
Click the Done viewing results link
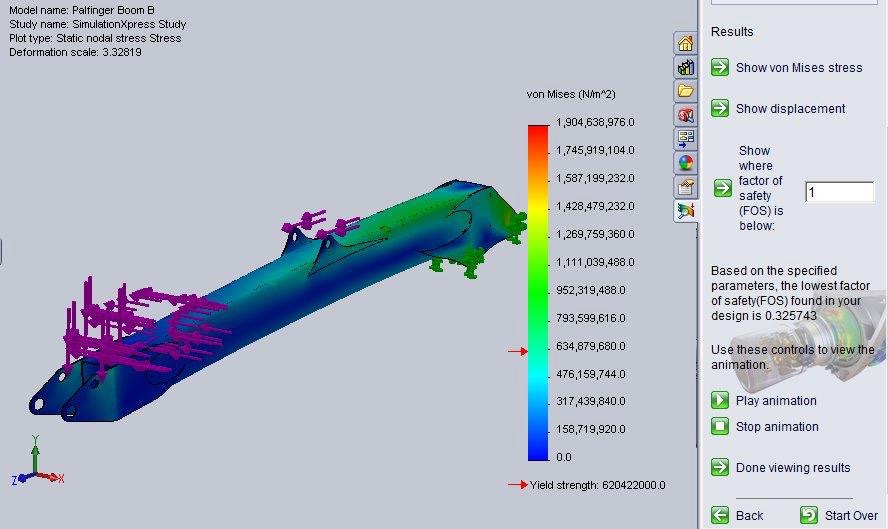click(793, 467)
